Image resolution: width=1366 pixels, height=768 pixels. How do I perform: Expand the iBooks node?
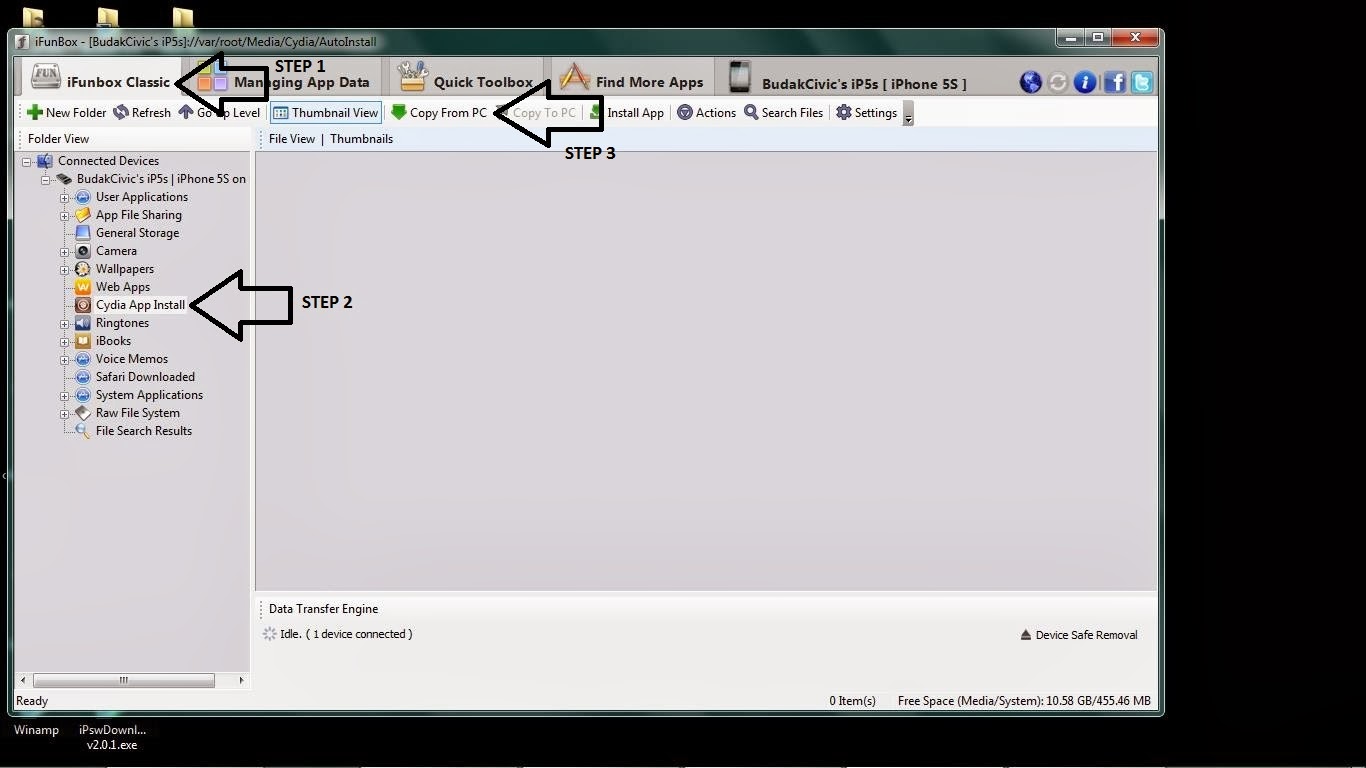65,341
